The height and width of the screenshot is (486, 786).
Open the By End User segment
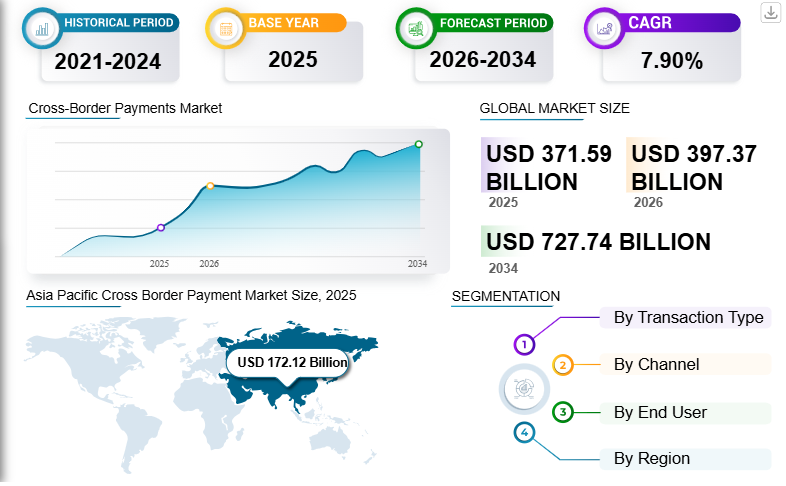685,412
